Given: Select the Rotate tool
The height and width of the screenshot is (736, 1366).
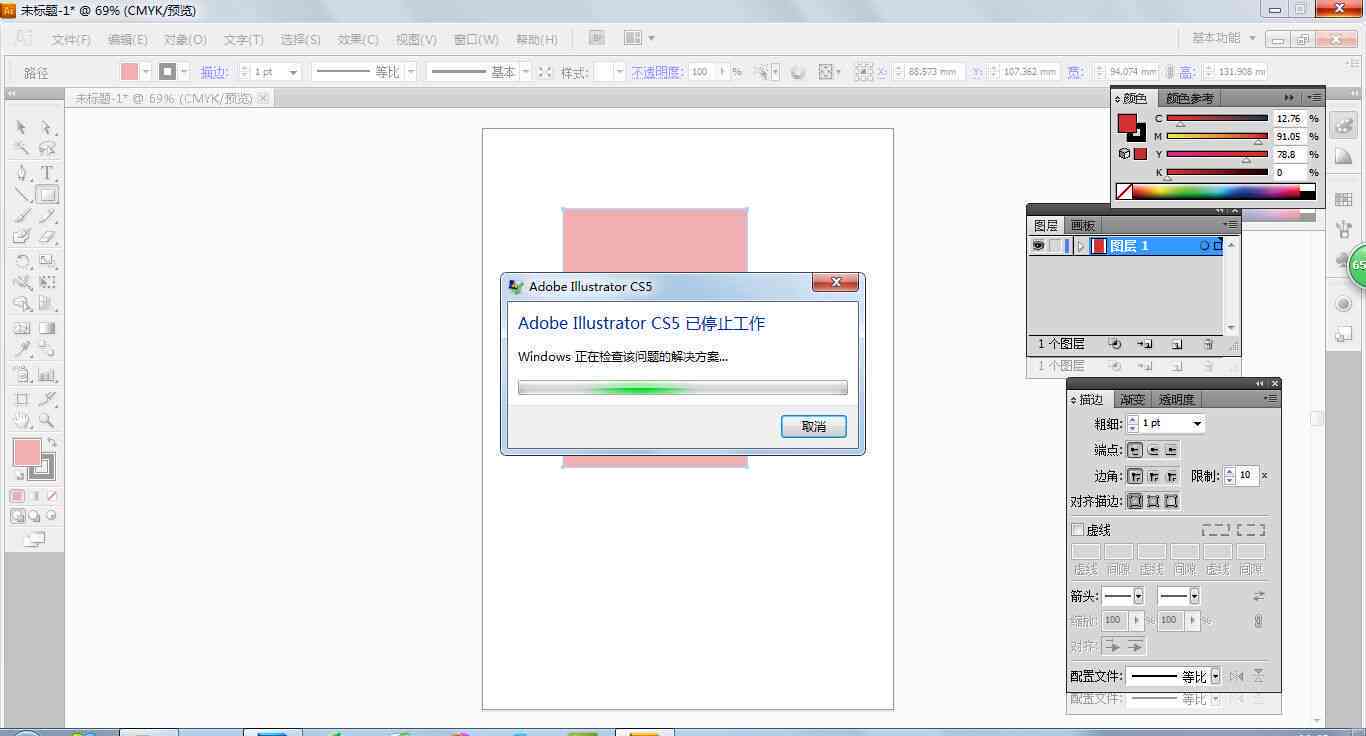Looking at the screenshot, I should [x=21, y=262].
